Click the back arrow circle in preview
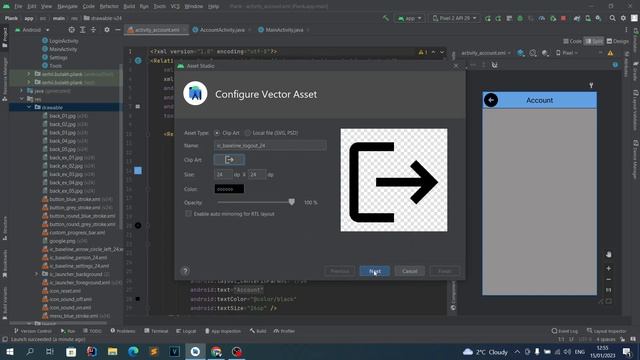 tap(491, 100)
